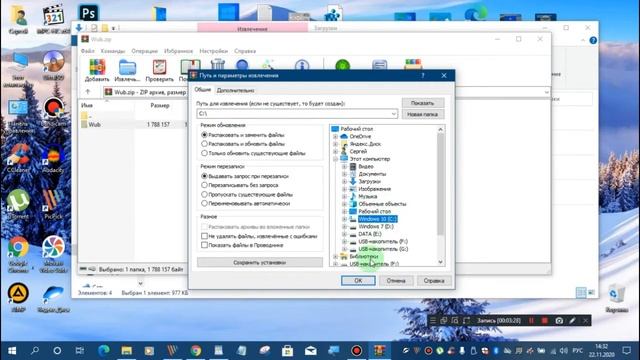This screenshot has width=640, height=360.
Task: Open the Task View taskbar button
Action: (80, 351)
